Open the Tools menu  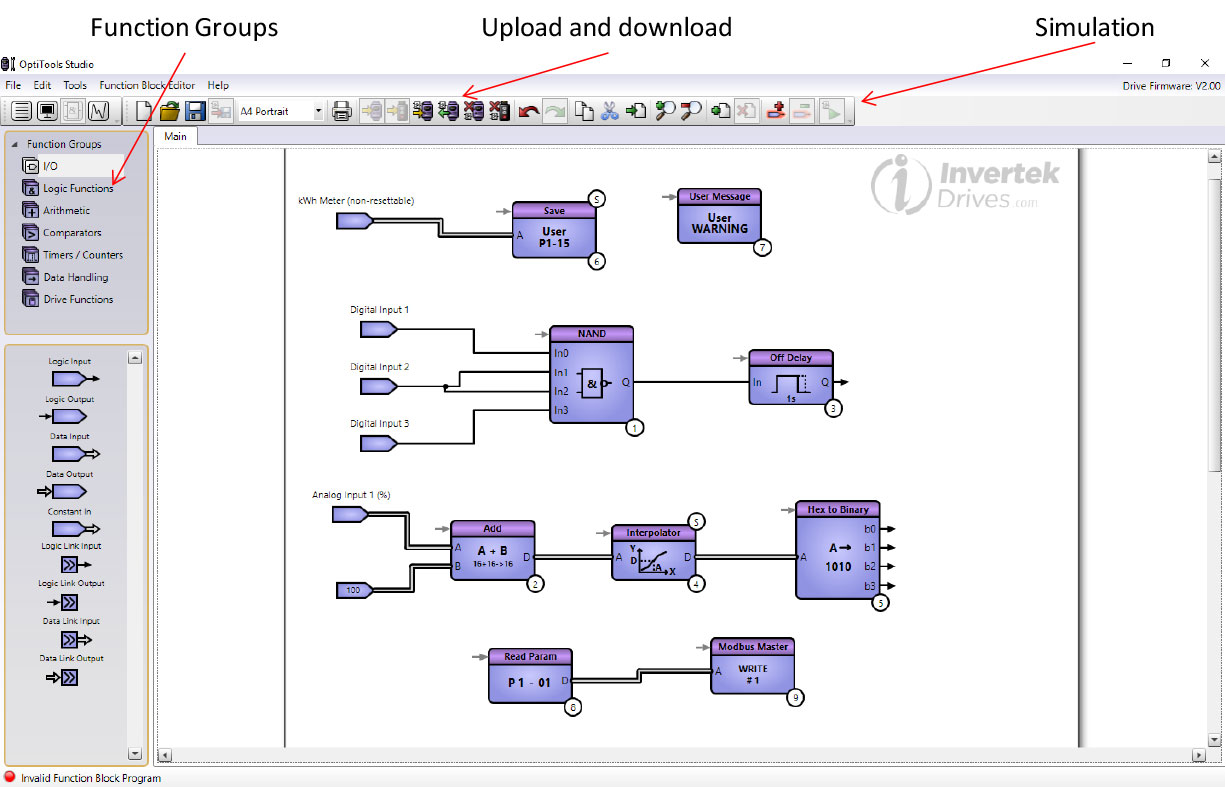75,86
